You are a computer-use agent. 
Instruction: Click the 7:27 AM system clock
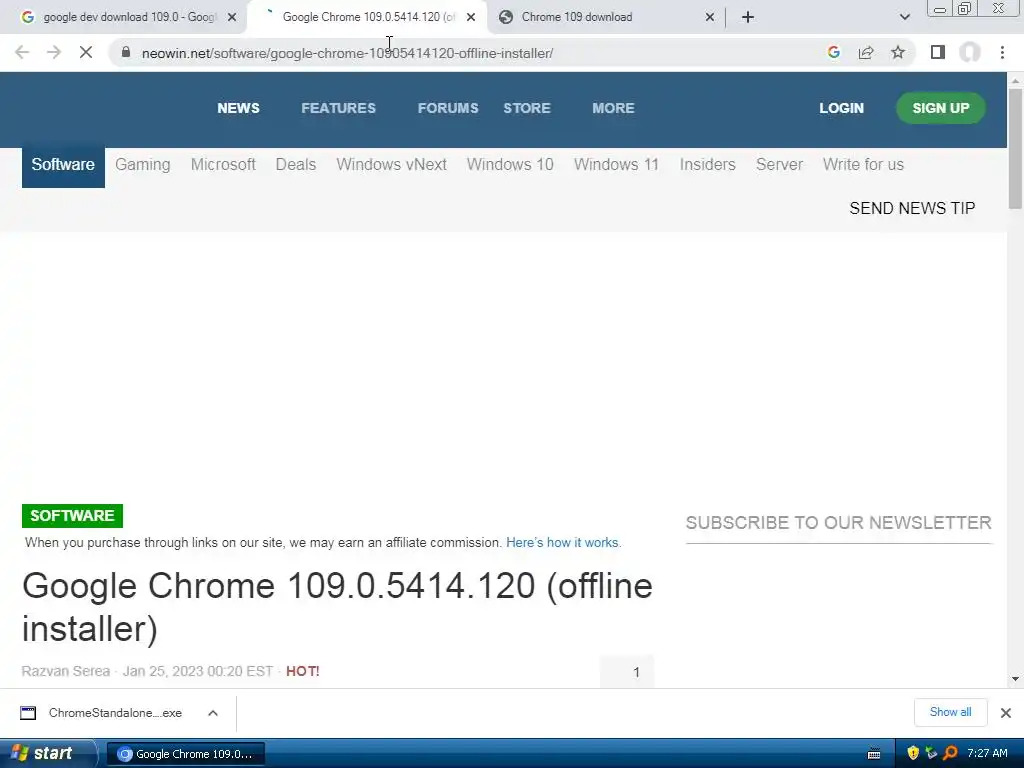[x=987, y=754]
